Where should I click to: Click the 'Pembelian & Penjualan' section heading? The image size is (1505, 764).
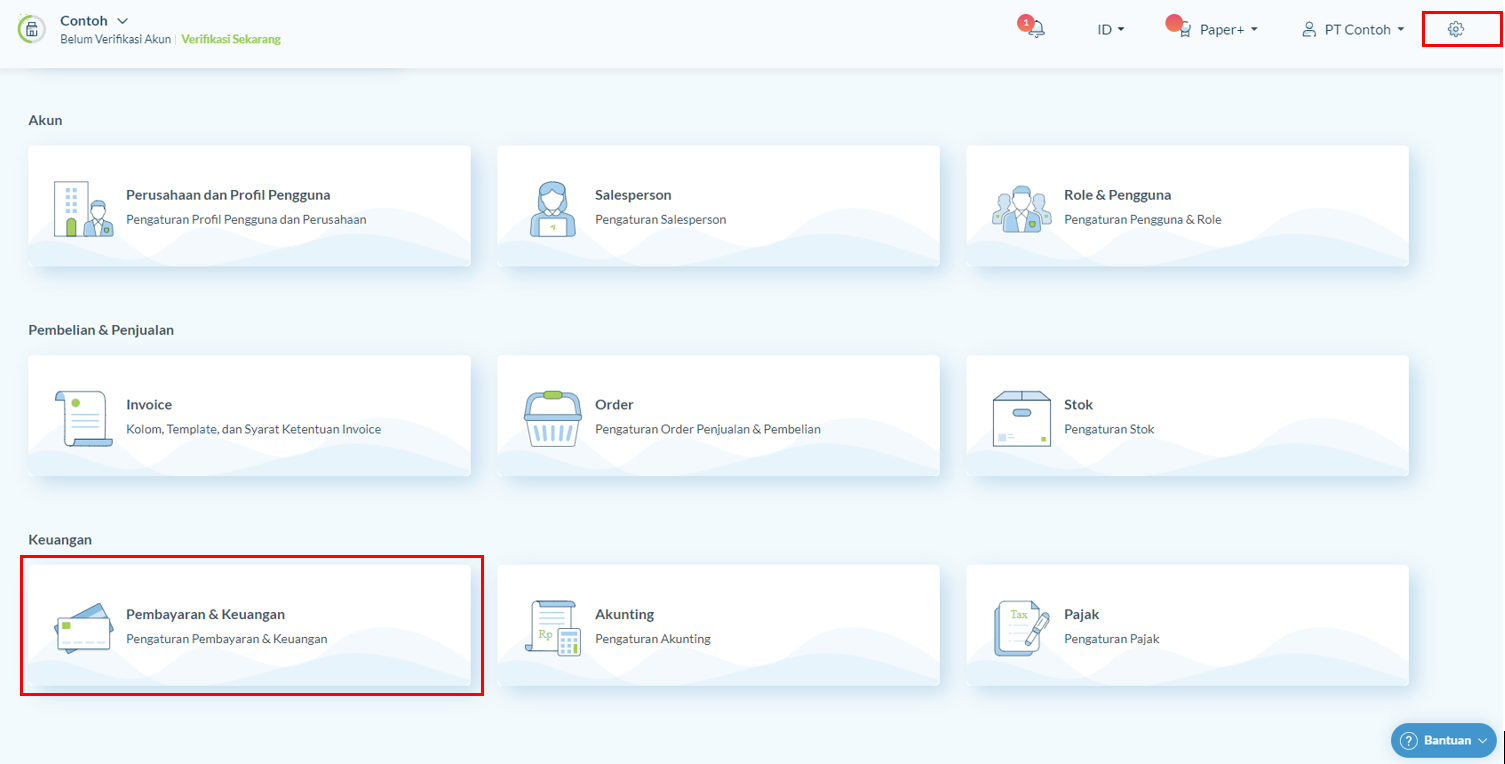[x=101, y=330]
